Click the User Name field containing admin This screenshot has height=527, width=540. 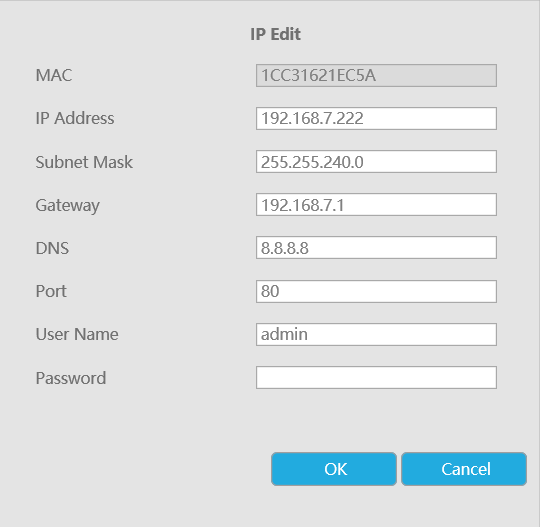(376, 334)
